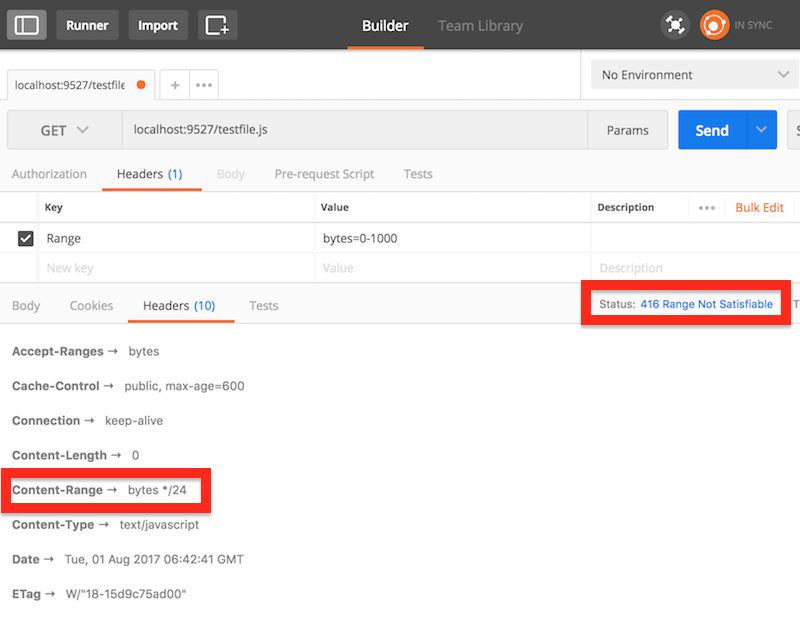This screenshot has height=619, width=800.
Task: Select the localhost:9527/testfile request tab
Action: click(81, 85)
